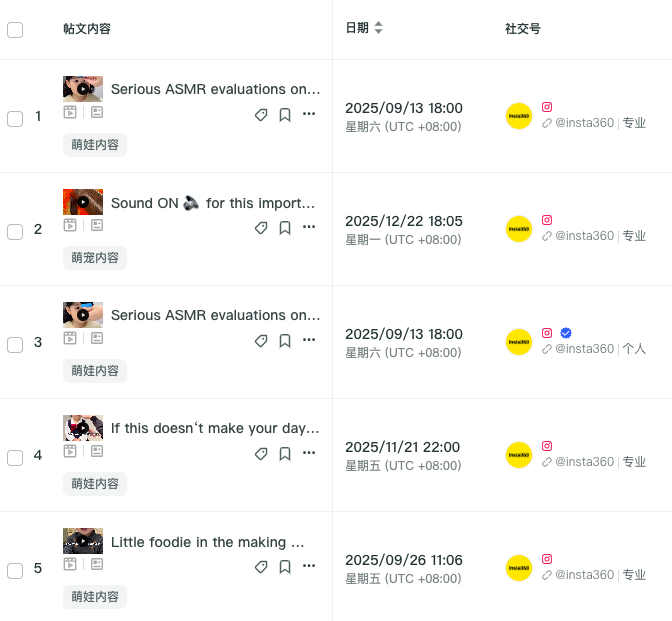Click the blue verified badge in row 3

(x=566, y=332)
